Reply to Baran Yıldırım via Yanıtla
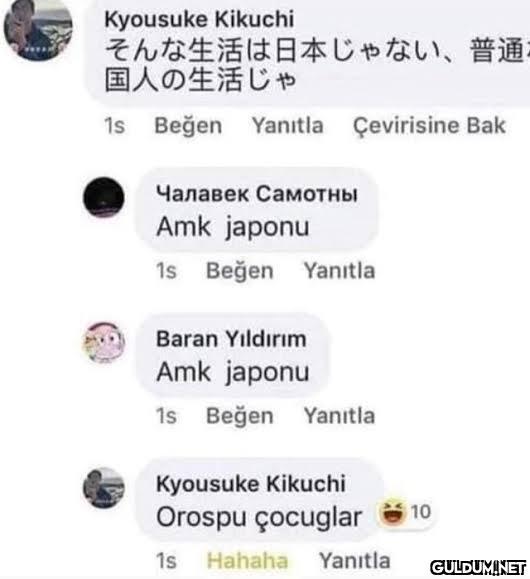 (x=339, y=416)
